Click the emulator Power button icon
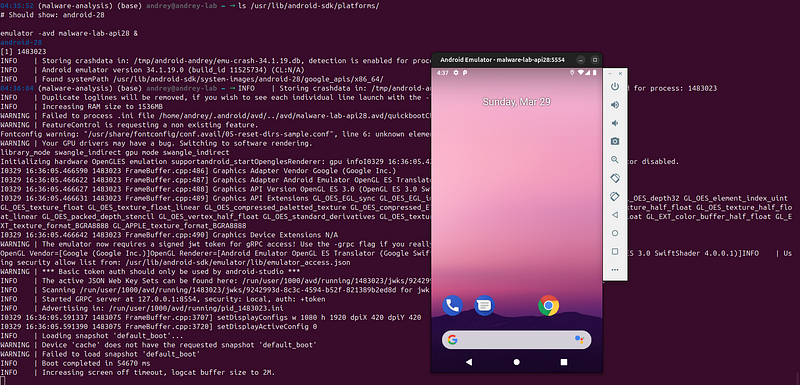 click(x=615, y=87)
